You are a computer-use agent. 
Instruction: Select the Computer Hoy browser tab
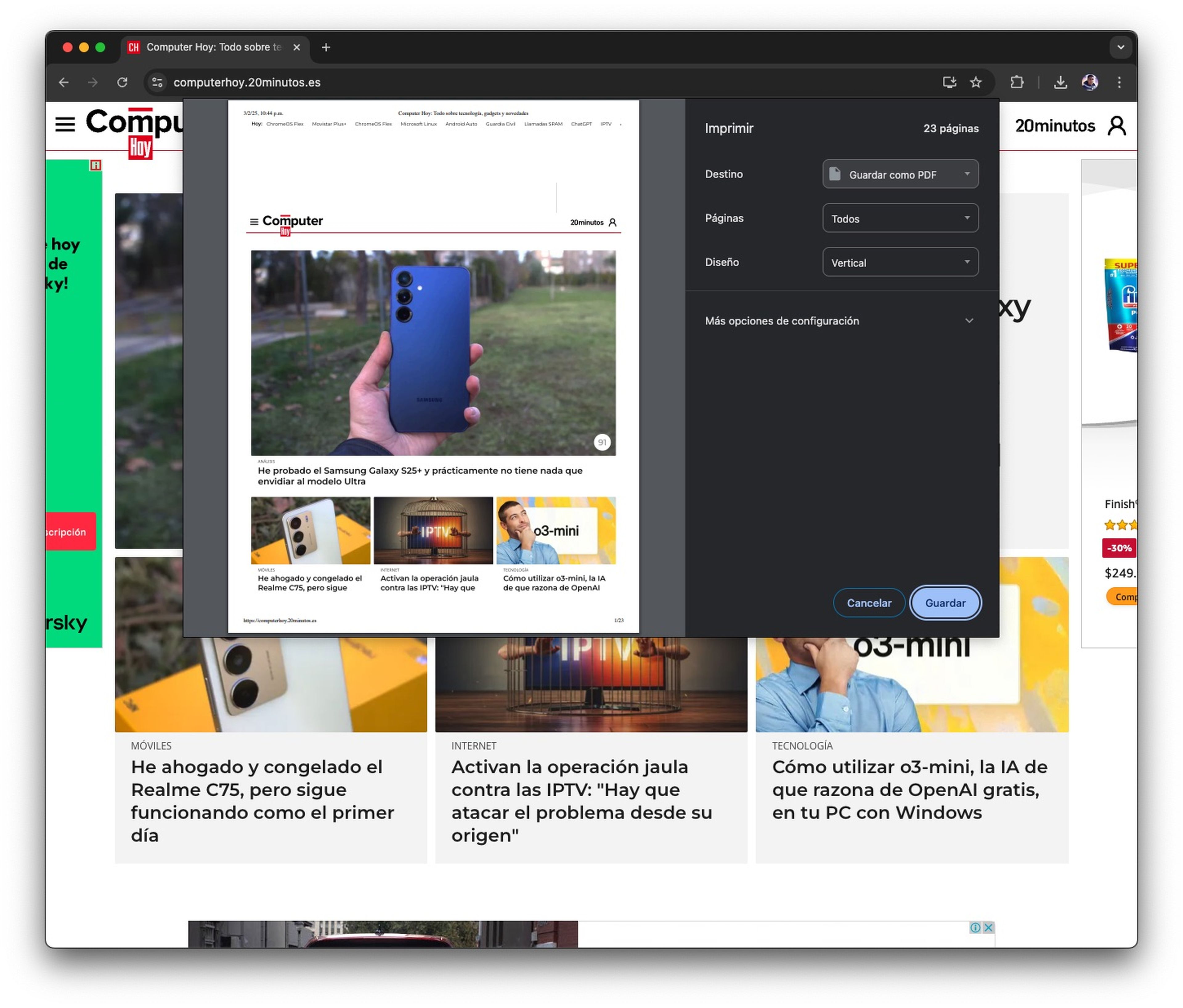tap(215, 47)
